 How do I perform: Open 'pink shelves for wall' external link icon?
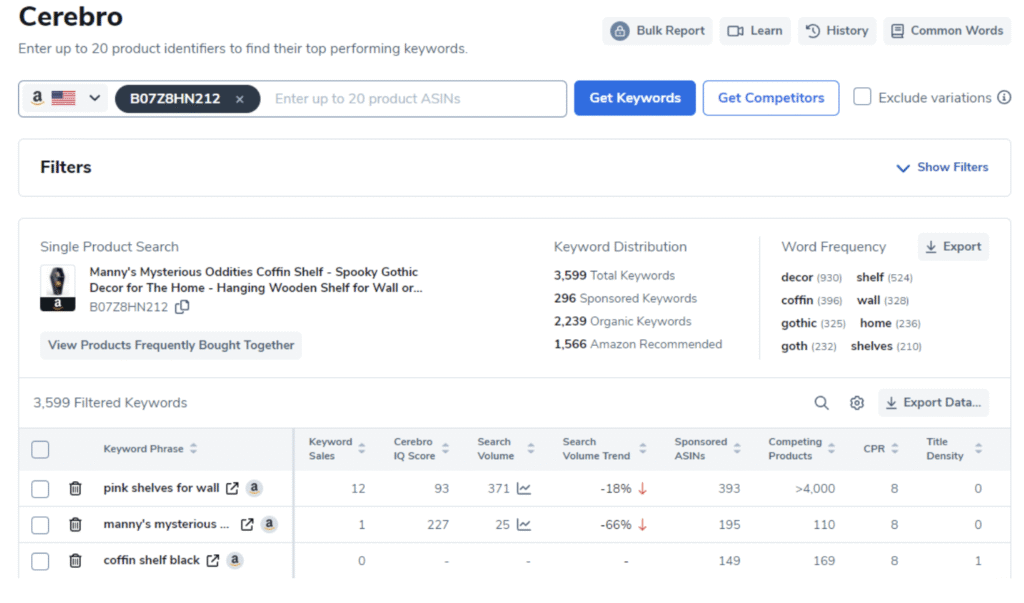[232, 489]
